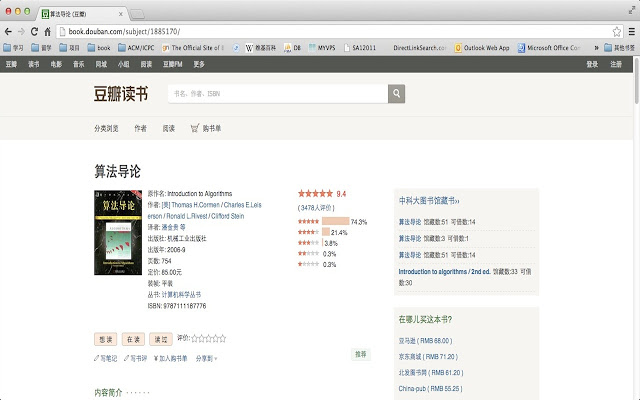Open the 其他书签 folder
Image resolution: width=640 pixels, height=400 pixels.
[620, 48]
